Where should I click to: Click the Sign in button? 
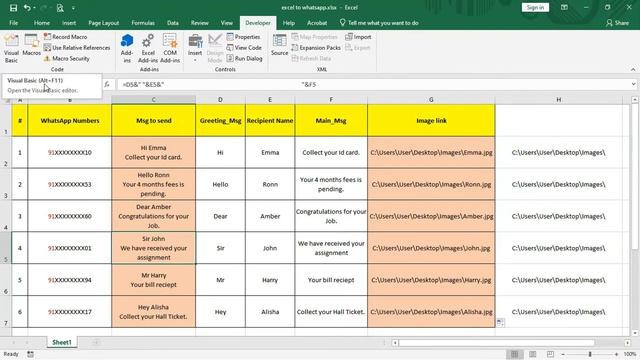point(535,7)
